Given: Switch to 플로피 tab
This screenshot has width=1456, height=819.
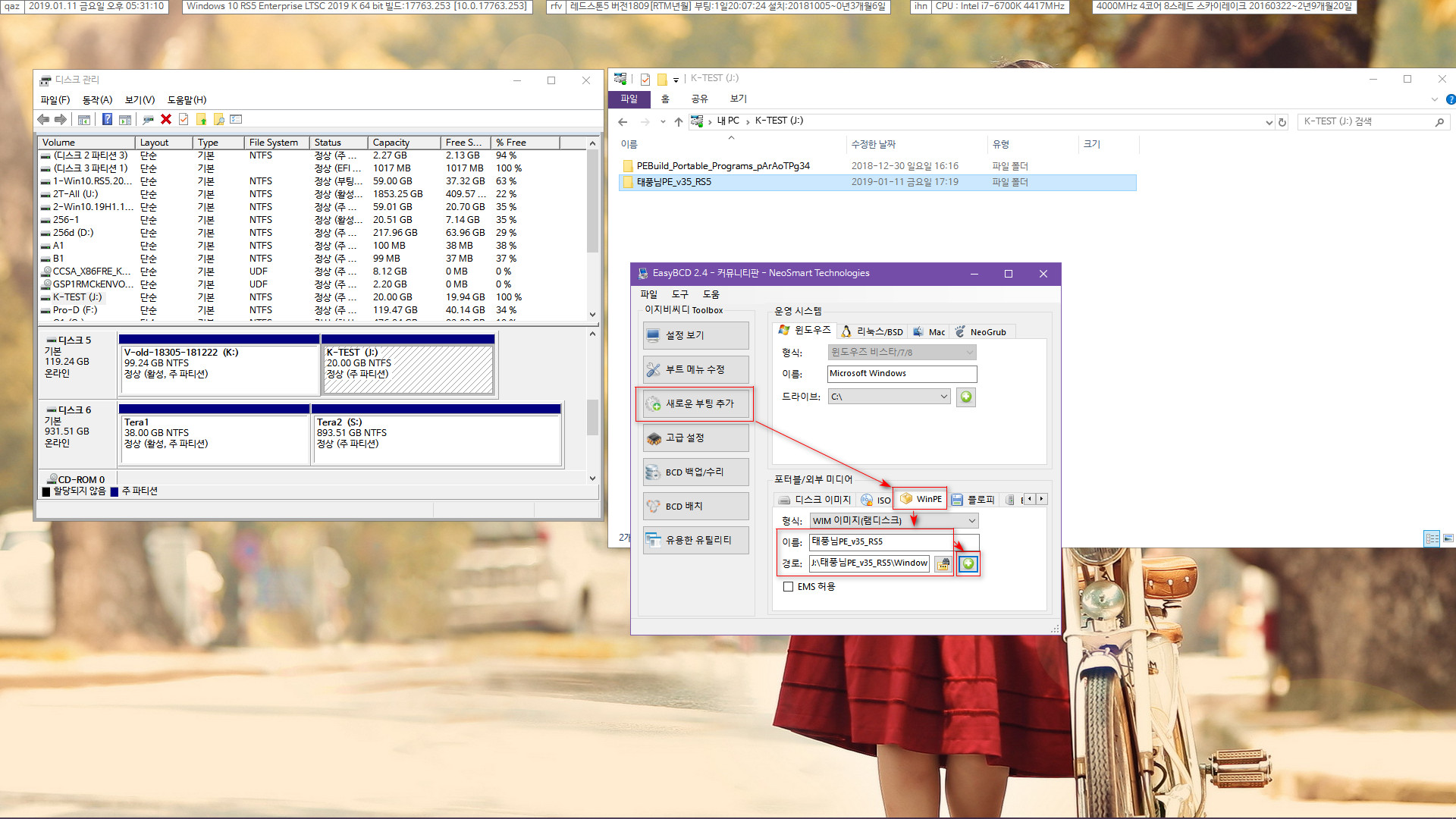Looking at the screenshot, I should point(973,500).
